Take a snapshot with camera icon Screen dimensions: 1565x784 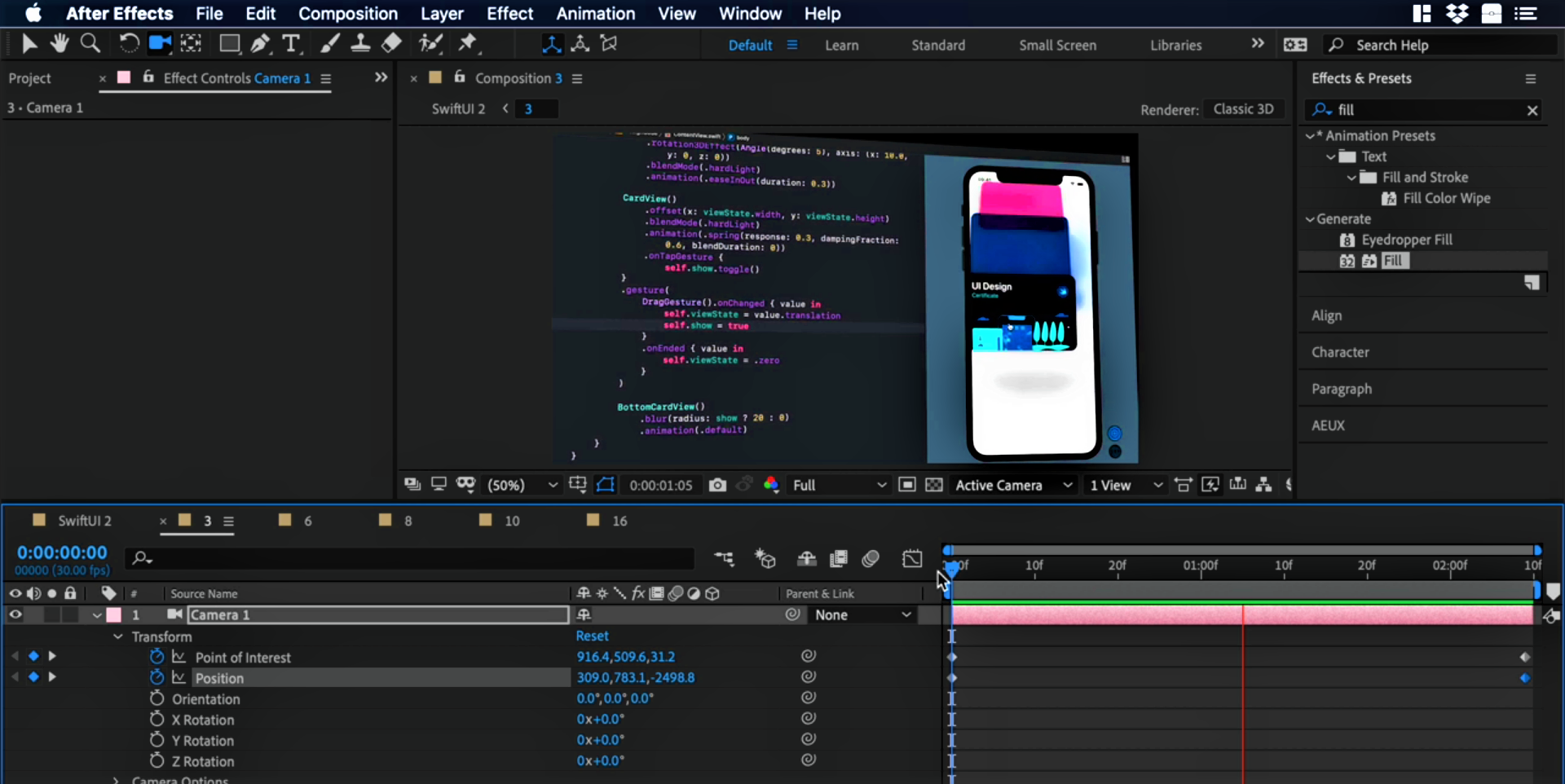point(717,485)
